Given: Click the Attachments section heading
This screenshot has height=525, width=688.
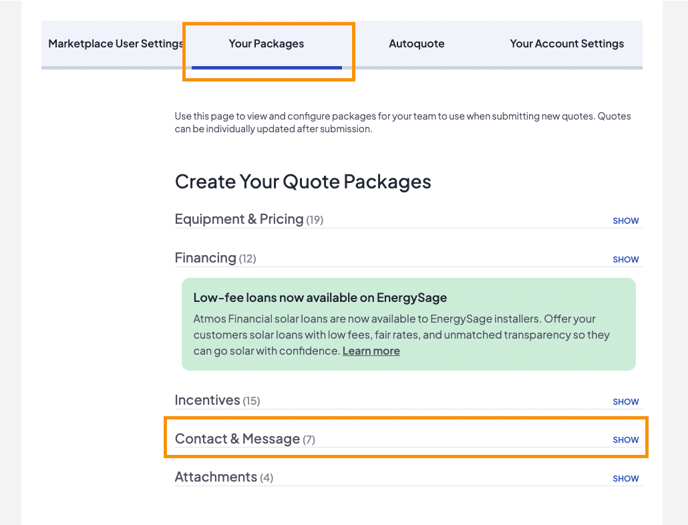Looking at the screenshot, I should [216, 477].
